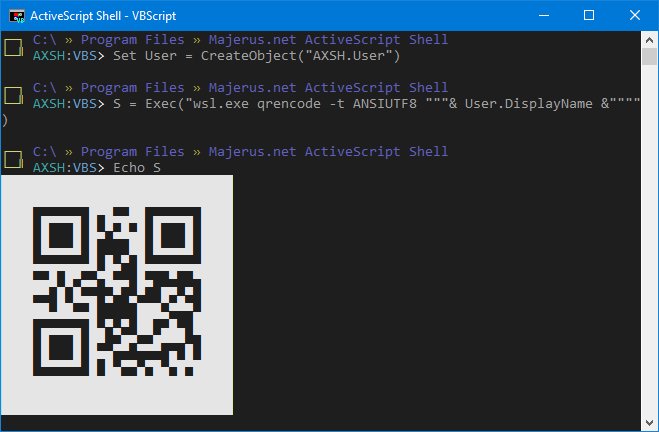
Task: Click the ActiveScript Shell app icon in title bar
Action: 17,16
